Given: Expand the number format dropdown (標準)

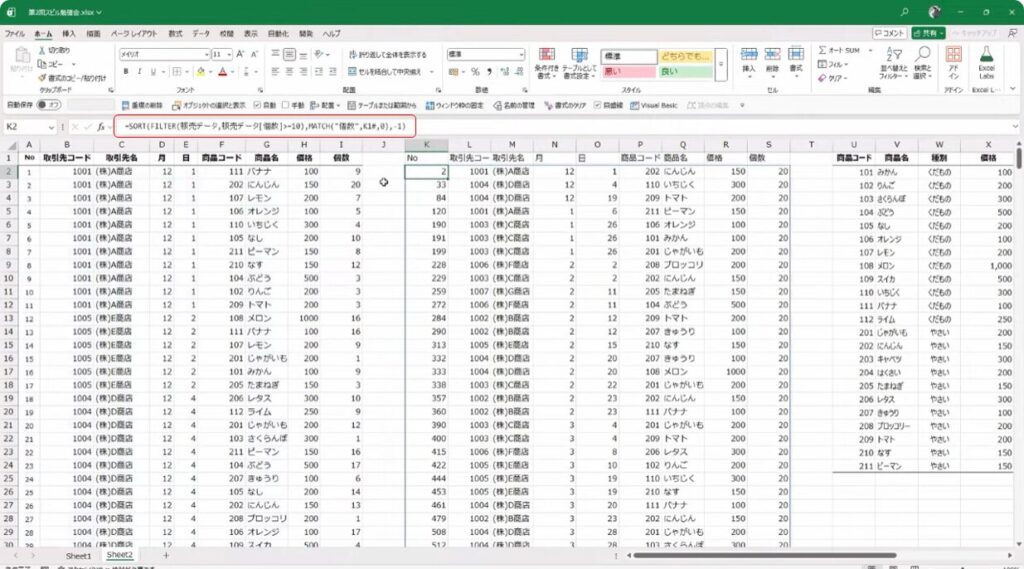Looking at the screenshot, I should tap(522, 54).
